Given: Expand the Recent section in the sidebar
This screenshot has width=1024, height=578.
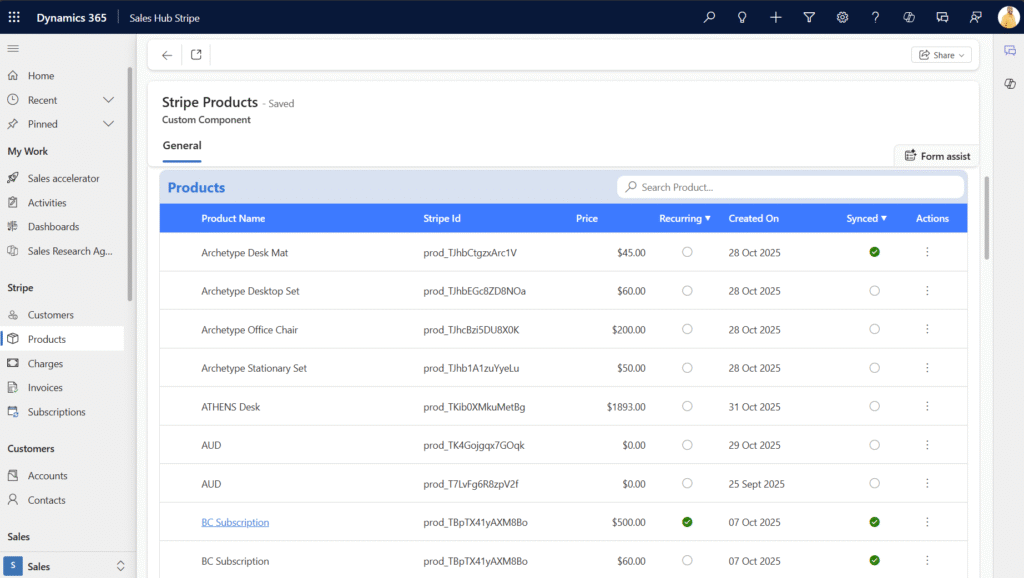Looking at the screenshot, I should pyautogui.click(x=108, y=100).
